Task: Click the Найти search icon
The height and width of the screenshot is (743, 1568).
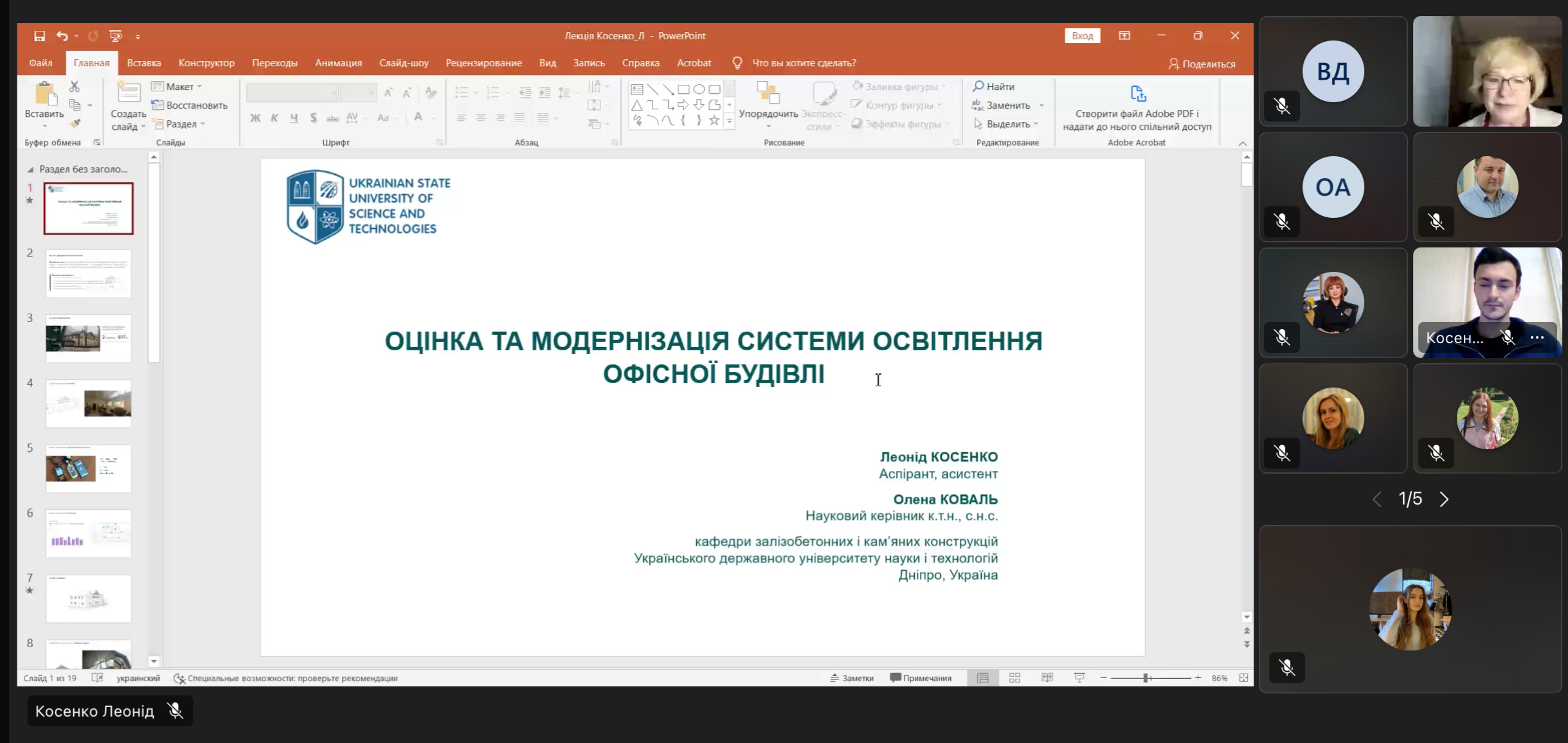Action: pos(978,86)
